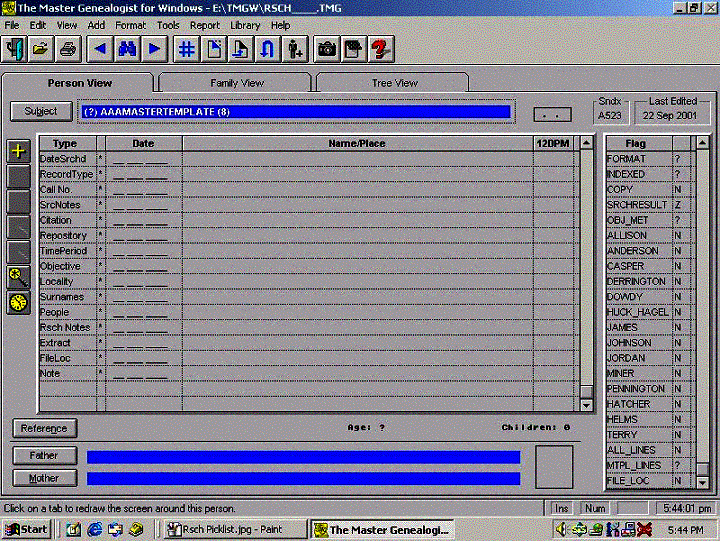Click the red X system tray icon
Screen dimensions: 720x541
click(644, 530)
